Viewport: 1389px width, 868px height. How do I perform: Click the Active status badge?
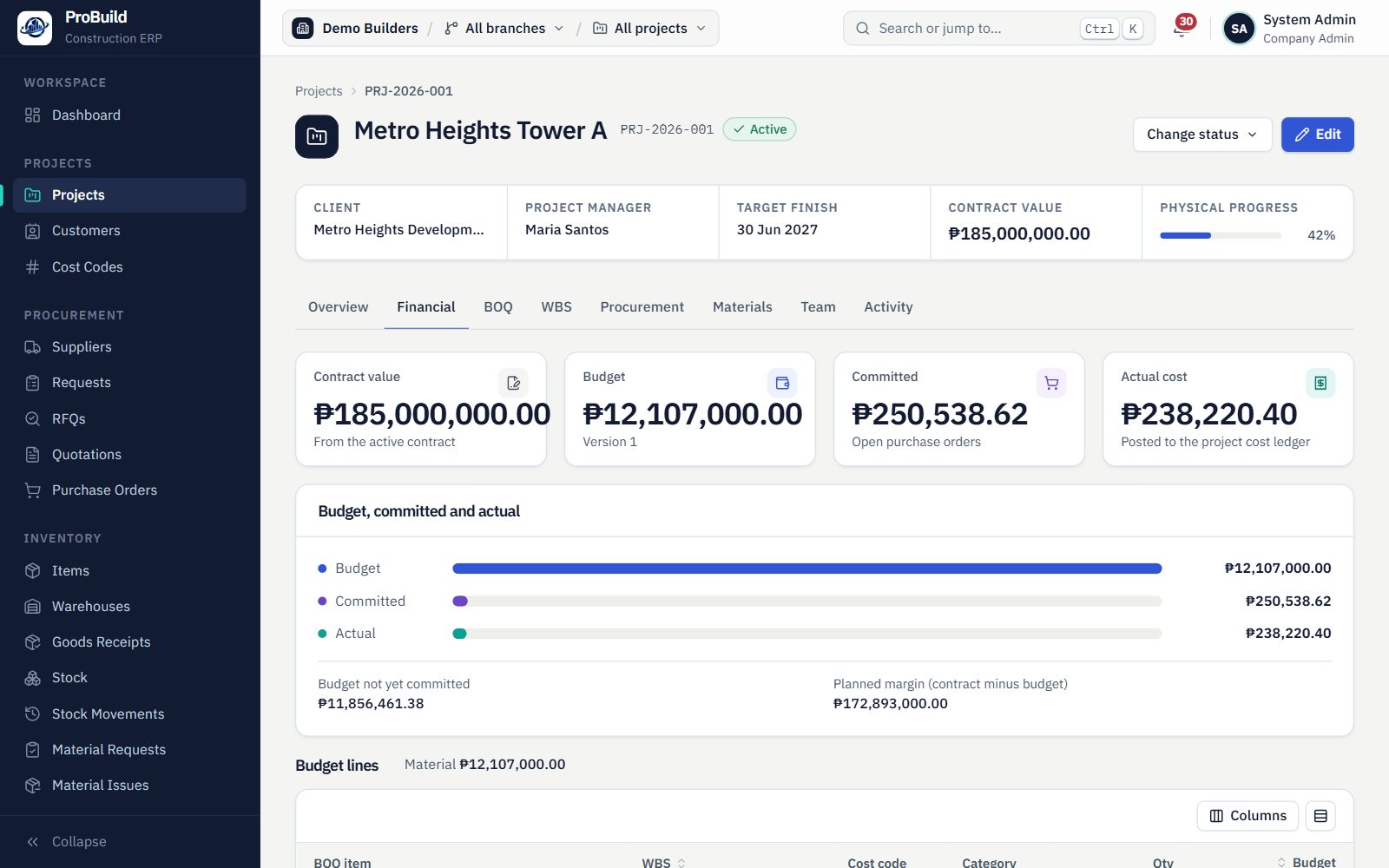click(x=760, y=129)
